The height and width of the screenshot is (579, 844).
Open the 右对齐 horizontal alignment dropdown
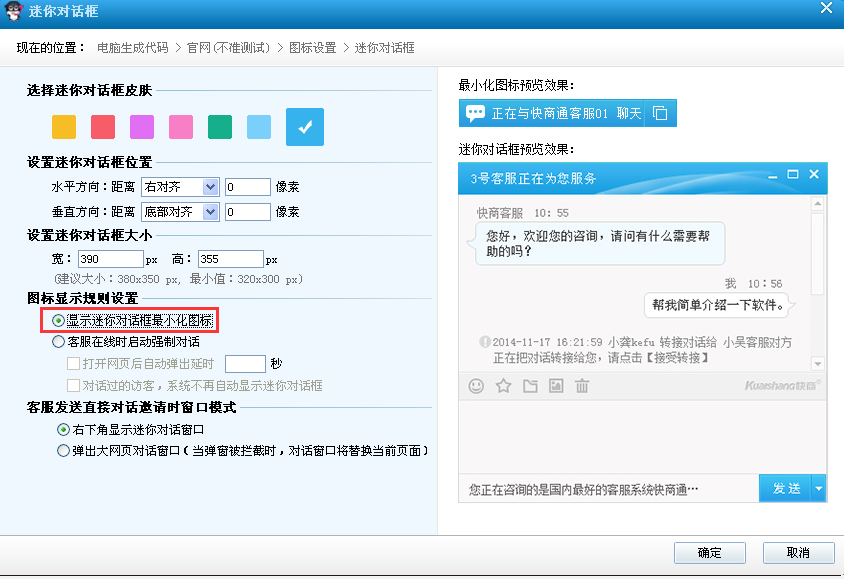[x=210, y=187]
